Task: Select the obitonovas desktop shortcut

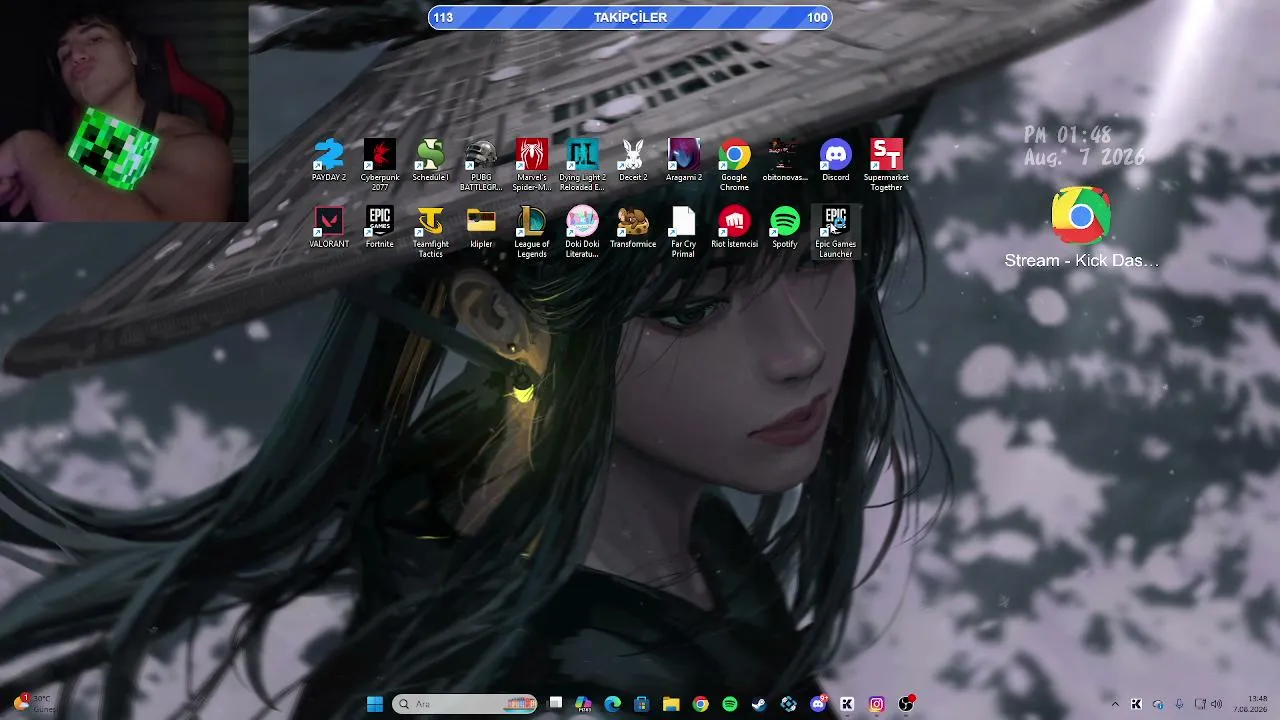Action: pyautogui.click(x=785, y=161)
